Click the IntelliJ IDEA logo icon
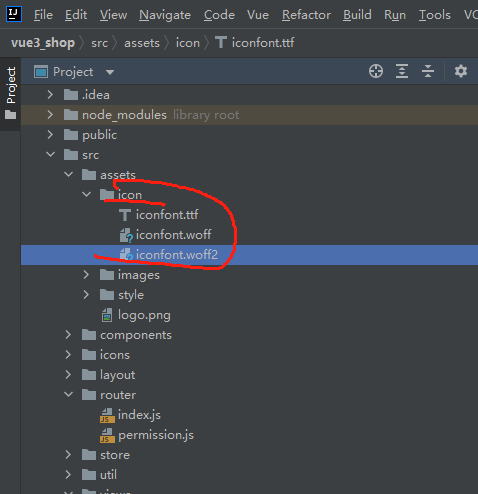The width and height of the screenshot is (478, 494). 14,14
